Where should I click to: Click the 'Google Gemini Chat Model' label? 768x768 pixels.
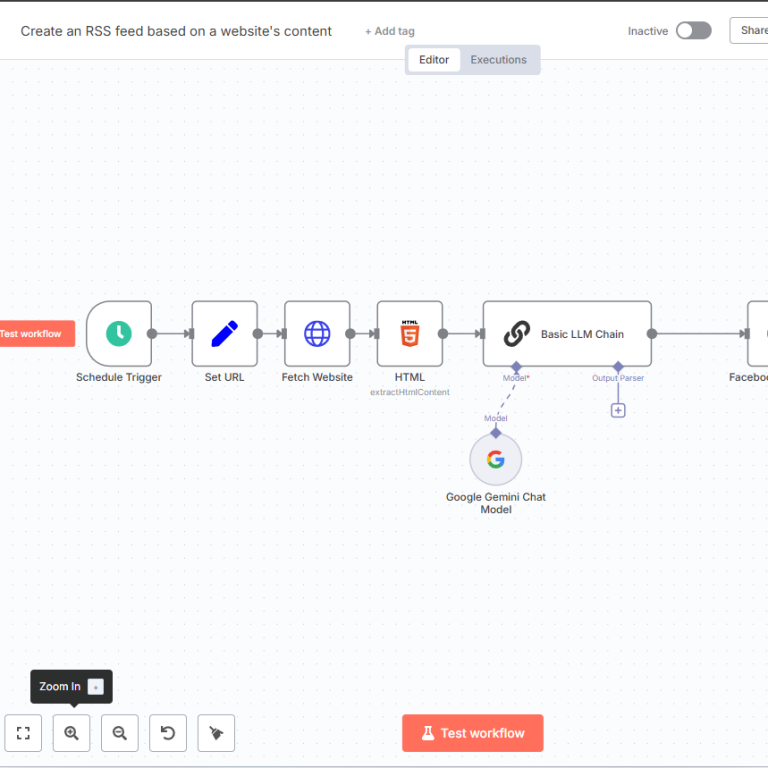pos(496,503)
